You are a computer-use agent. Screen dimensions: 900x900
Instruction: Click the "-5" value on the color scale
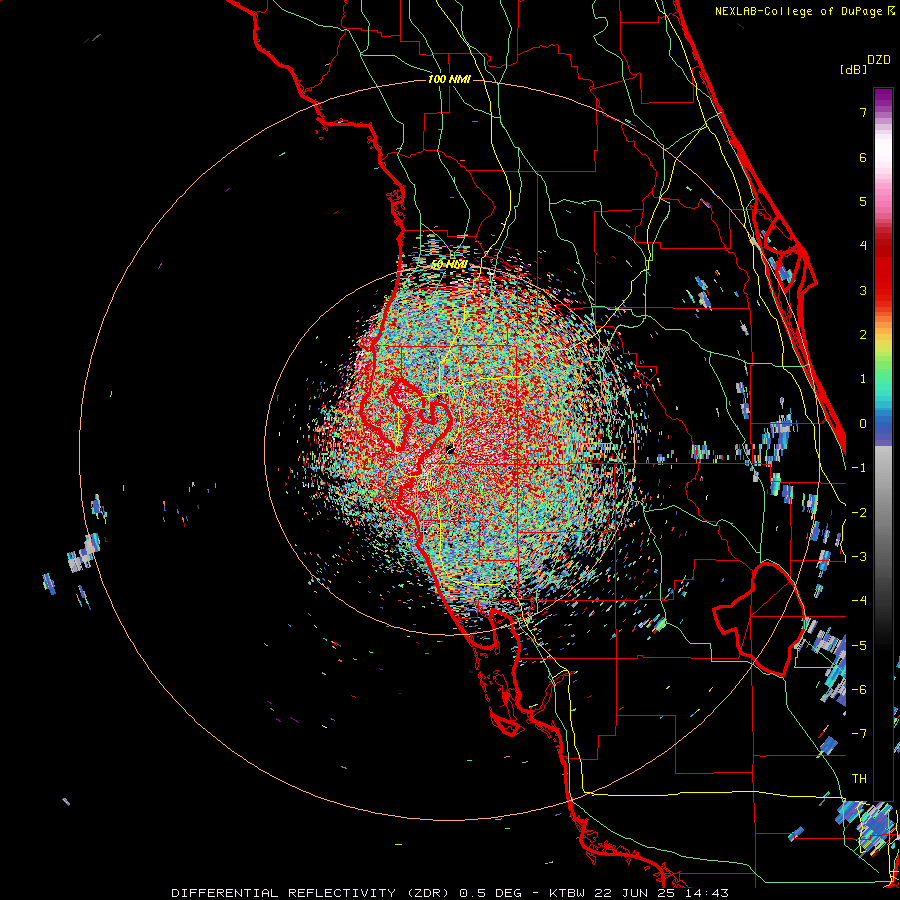(x=859, y=646)
